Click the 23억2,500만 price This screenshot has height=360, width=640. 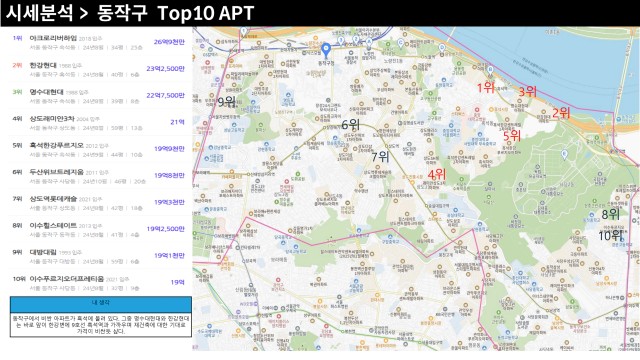(x=165, y=69)
